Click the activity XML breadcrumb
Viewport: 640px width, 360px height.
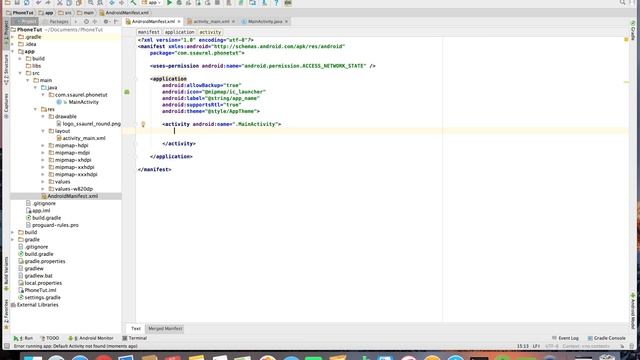(210, 32)
